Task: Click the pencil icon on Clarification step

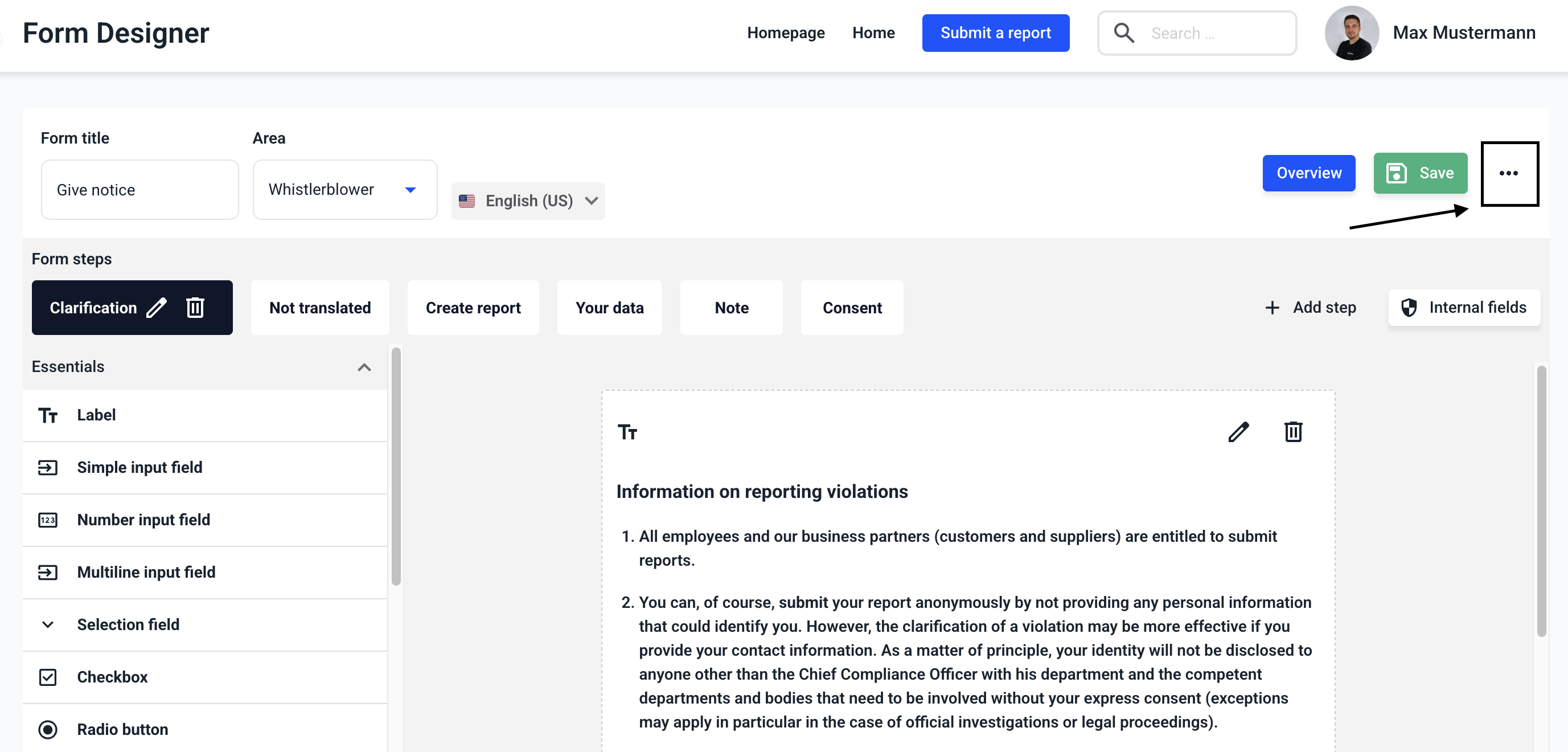Action: (x=157, y=308)
